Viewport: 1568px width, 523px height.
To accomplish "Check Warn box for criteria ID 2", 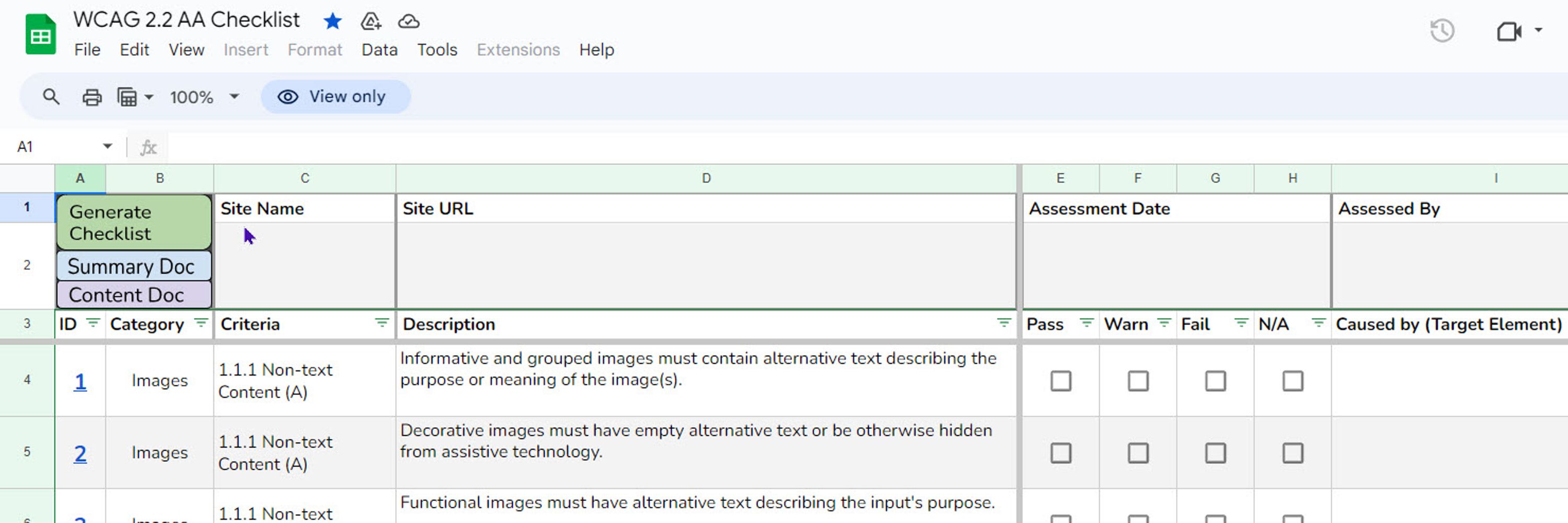I will (x=1138, y=453).
